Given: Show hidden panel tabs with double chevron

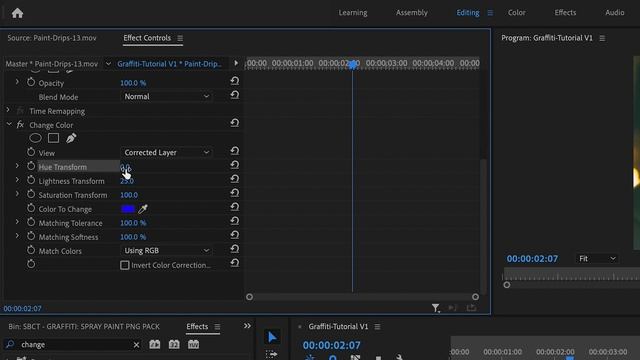Looking at the screenshot, I should click(247, 326).
